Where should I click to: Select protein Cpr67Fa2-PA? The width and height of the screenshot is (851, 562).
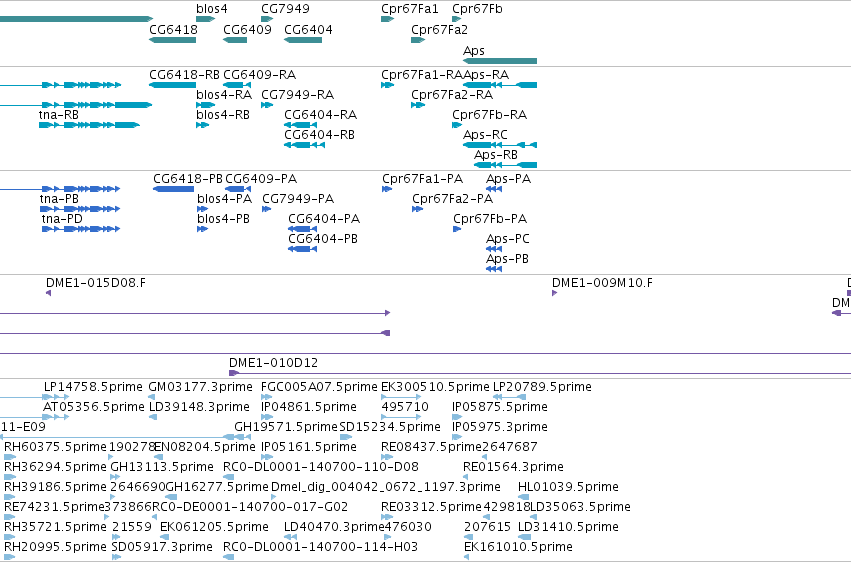coord(417,209)
